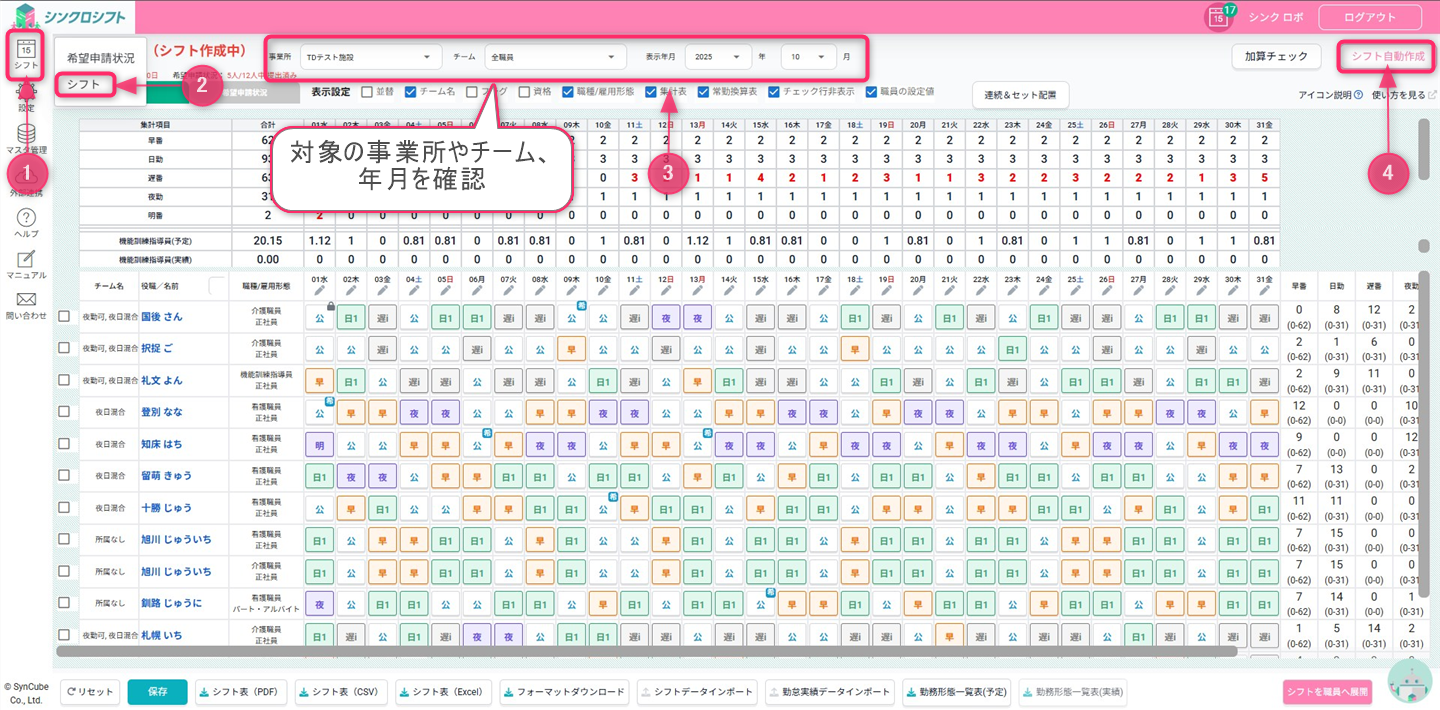Viewport: 1440px width, 710px height.
Task: Expand the チーム dropdown showing 全職員
Action: point(555,57)
